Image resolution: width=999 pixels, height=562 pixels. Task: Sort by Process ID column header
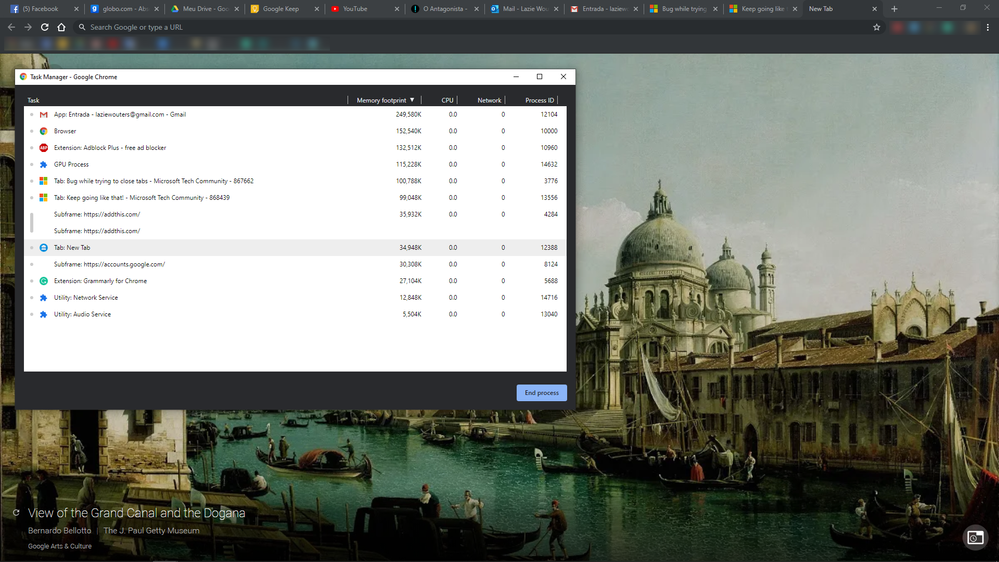click(539, 100)
